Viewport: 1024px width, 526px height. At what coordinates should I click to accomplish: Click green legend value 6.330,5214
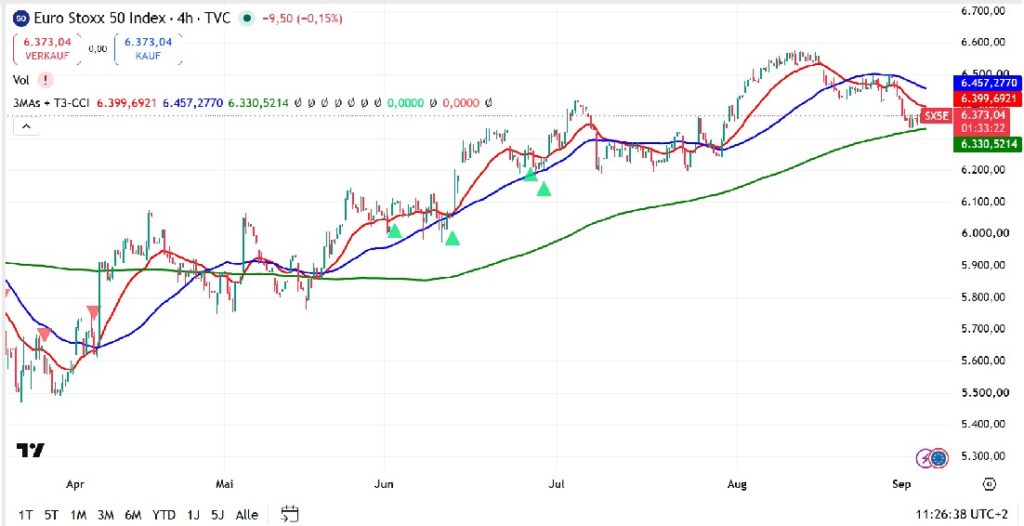click(258, 103)
